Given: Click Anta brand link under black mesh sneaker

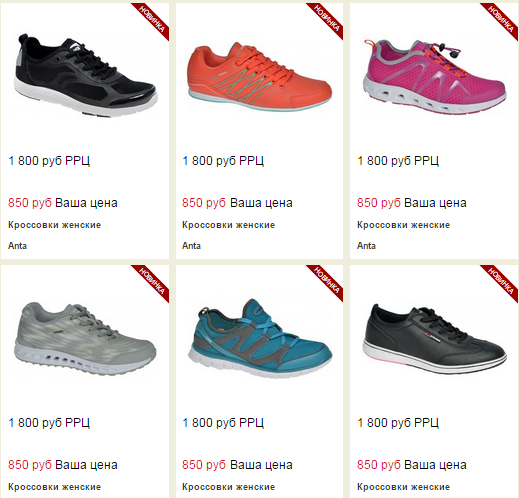Looking at the screenshot, I should pyautogui.click(x=17, y=246).
